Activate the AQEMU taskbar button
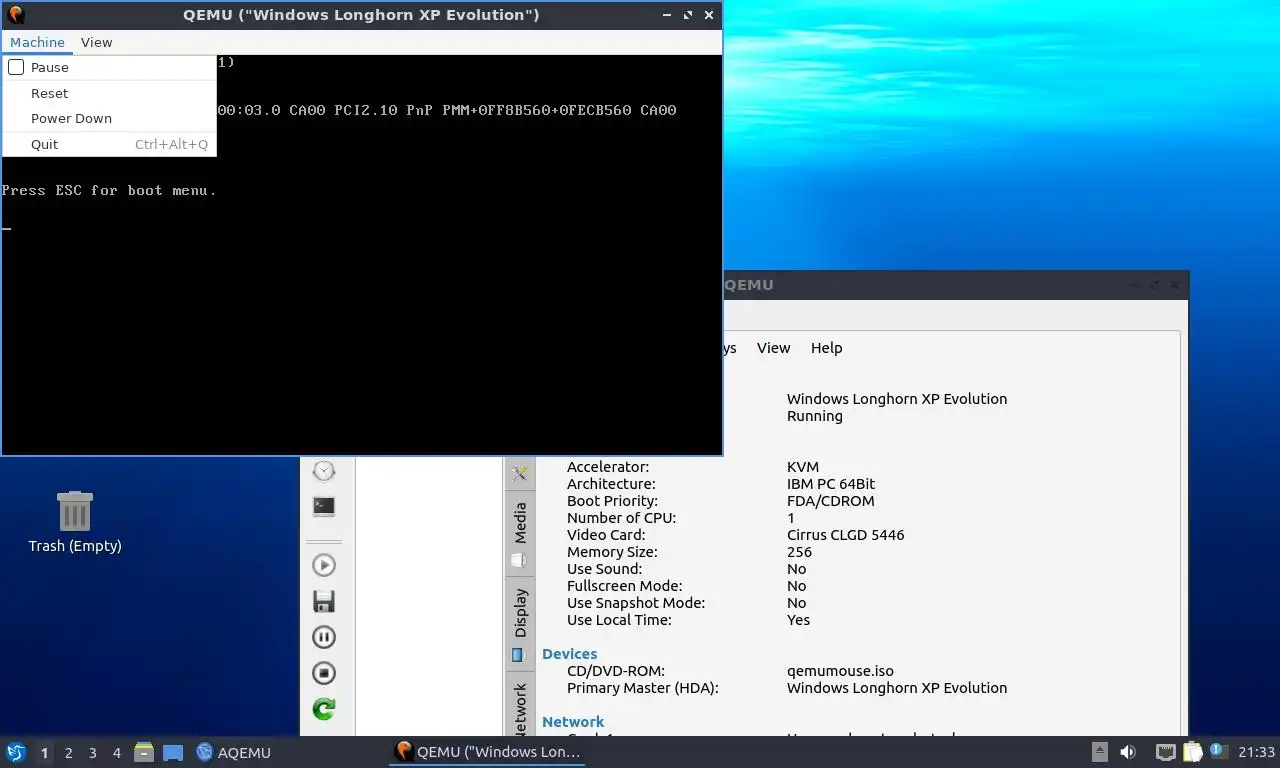1280x768 pixels. pos(234,752)
